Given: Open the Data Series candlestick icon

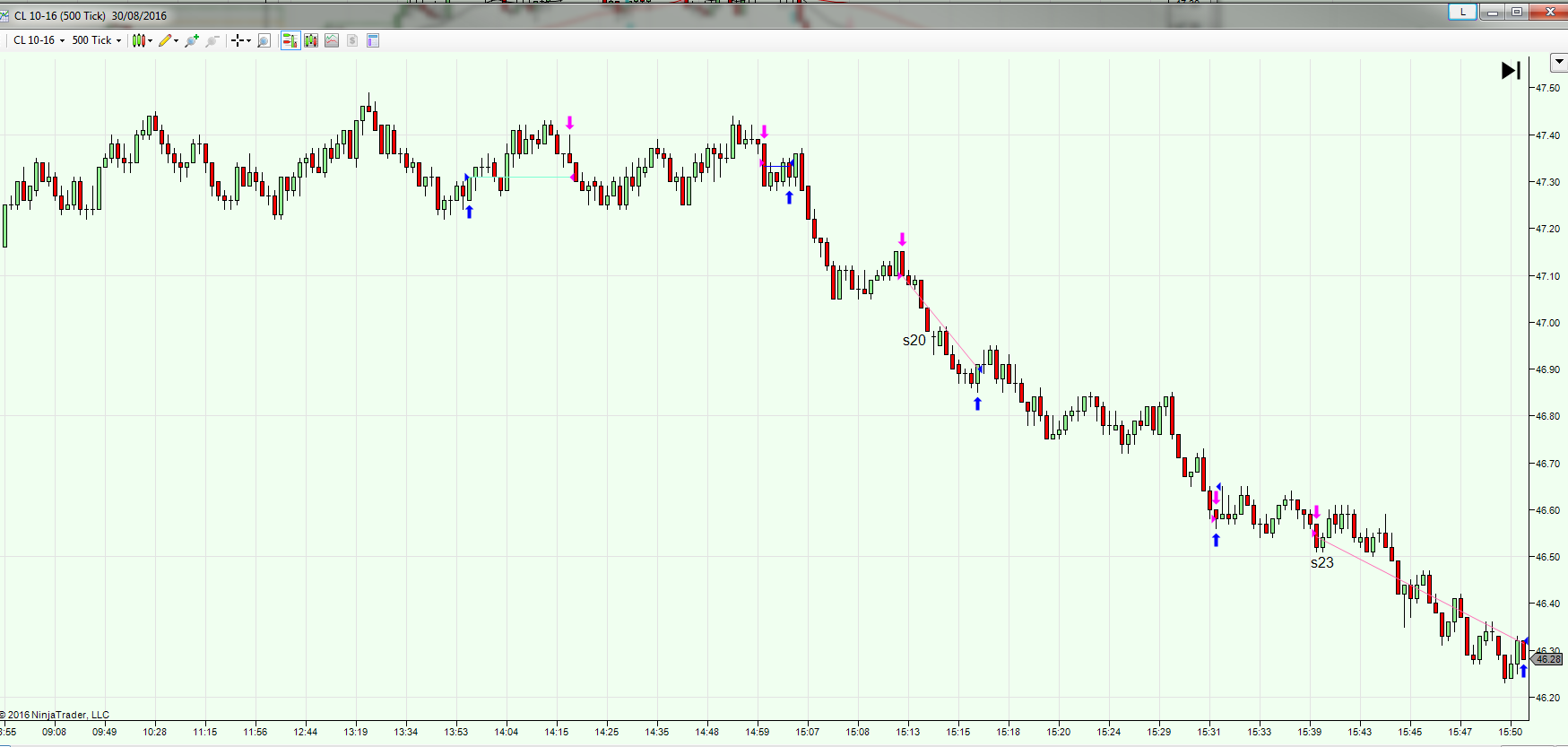Looking at the screenshot, I should click(x=311, y=40).
